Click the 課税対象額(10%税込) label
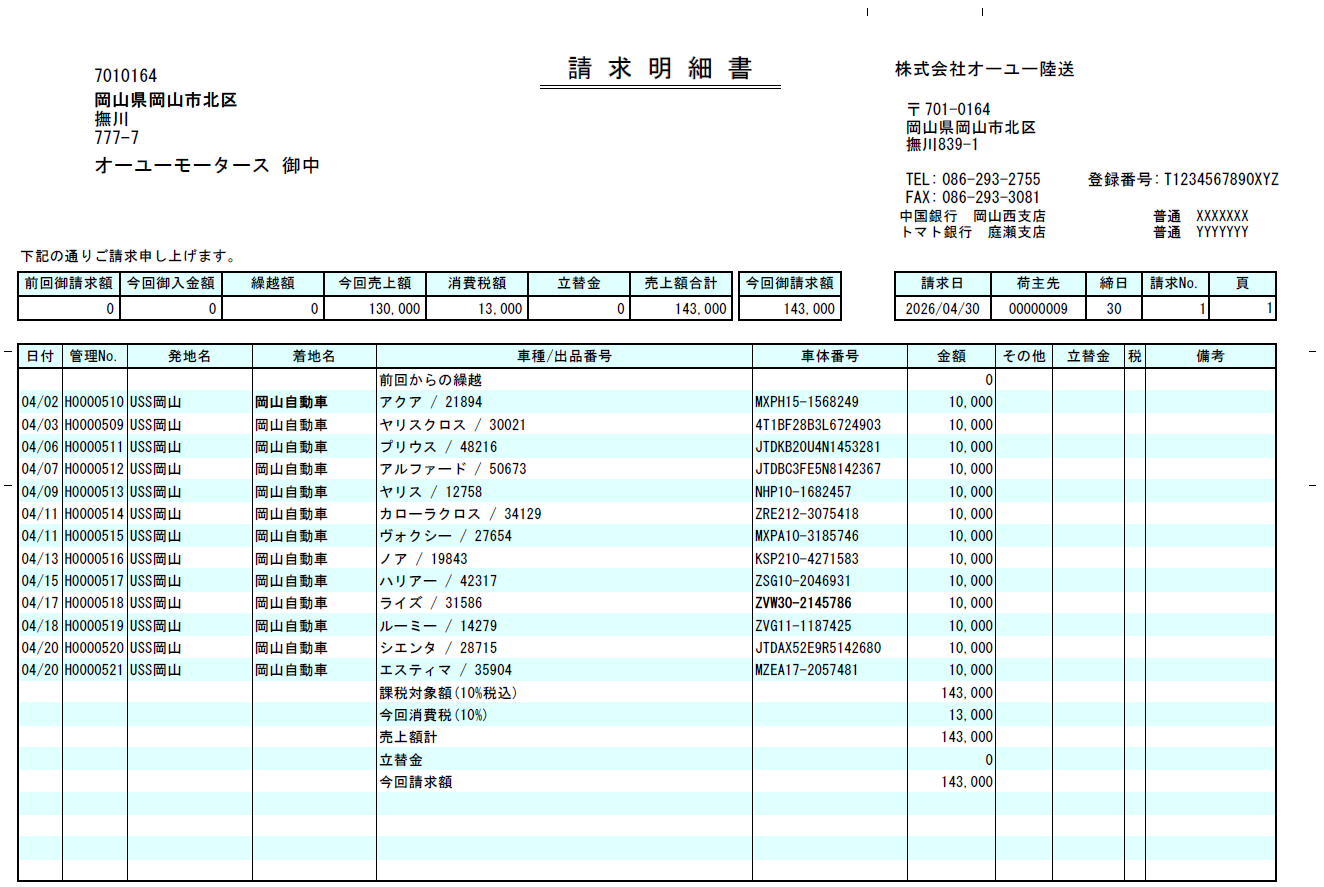Image resolution: width=1324 pixels, height=887 pixels. 448,693
